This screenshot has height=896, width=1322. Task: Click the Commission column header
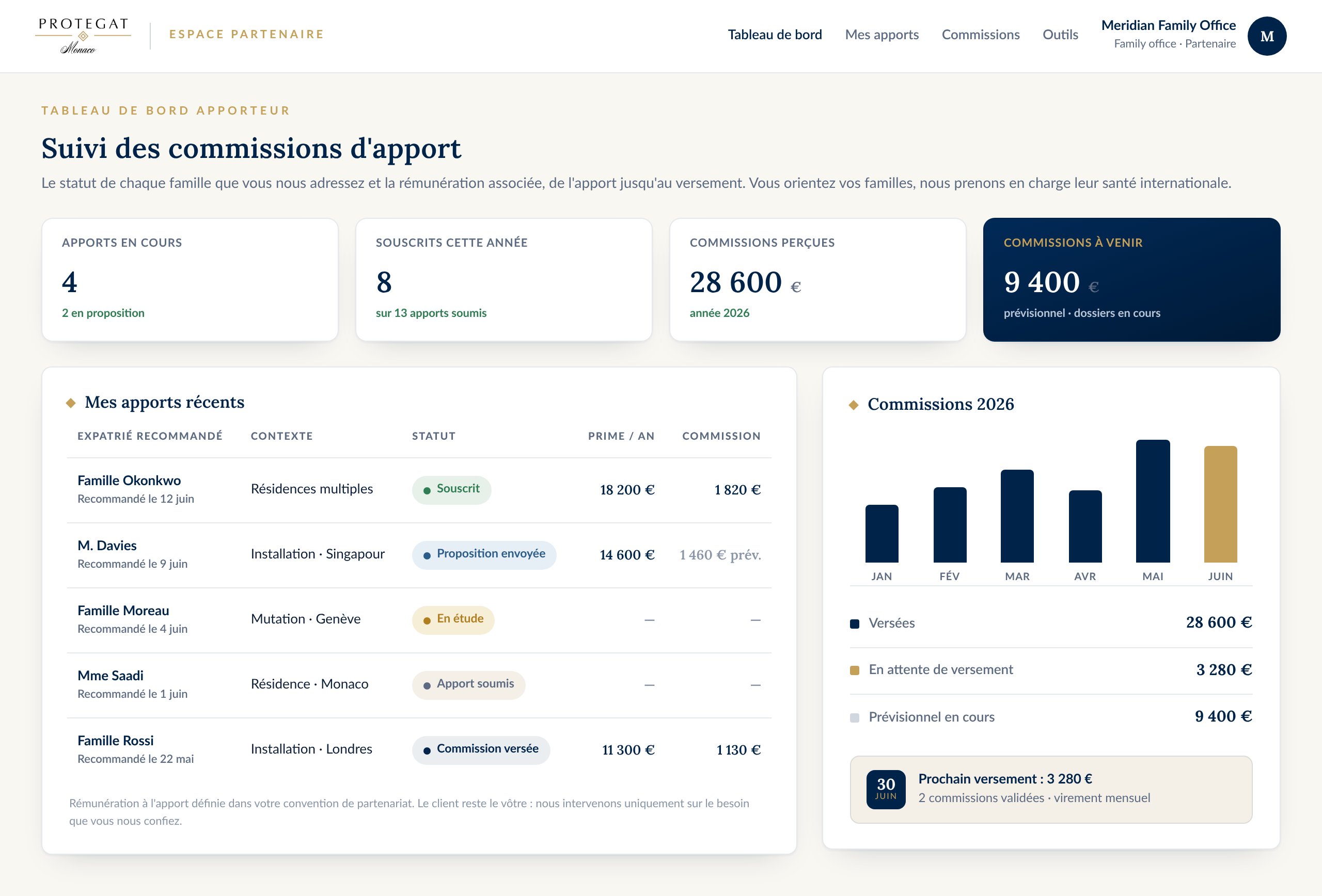click(x=721, y=436)
